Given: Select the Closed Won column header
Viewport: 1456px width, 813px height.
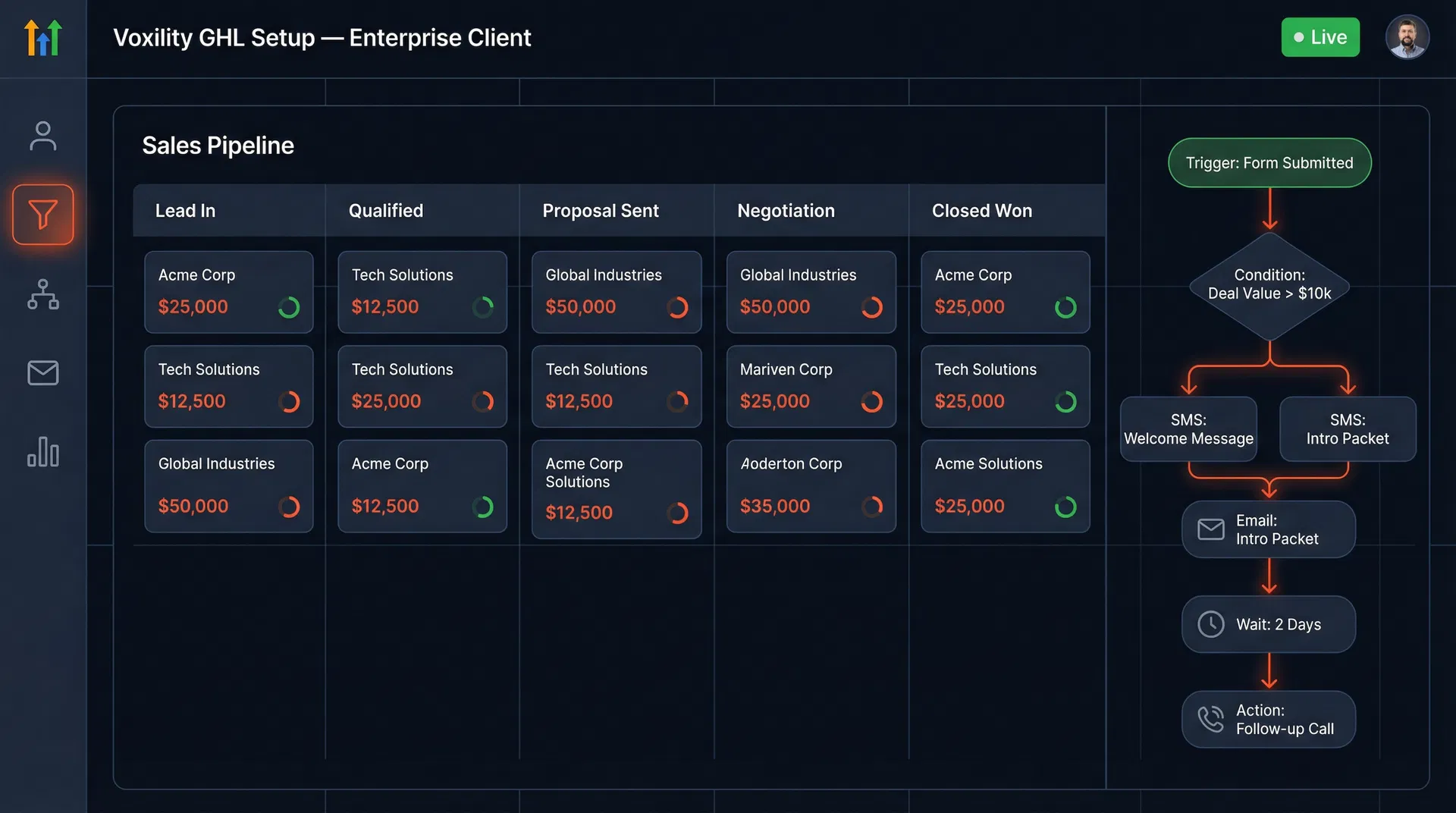Looking at the screenshot, I should coord(982,210).
